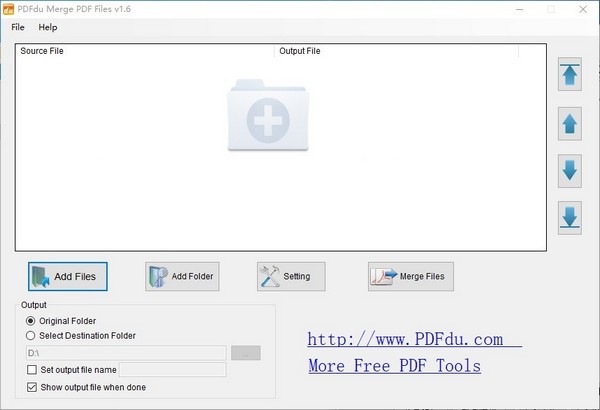
Task: Enable the Set output file name checkbox
Action: [x=32, y=370]
